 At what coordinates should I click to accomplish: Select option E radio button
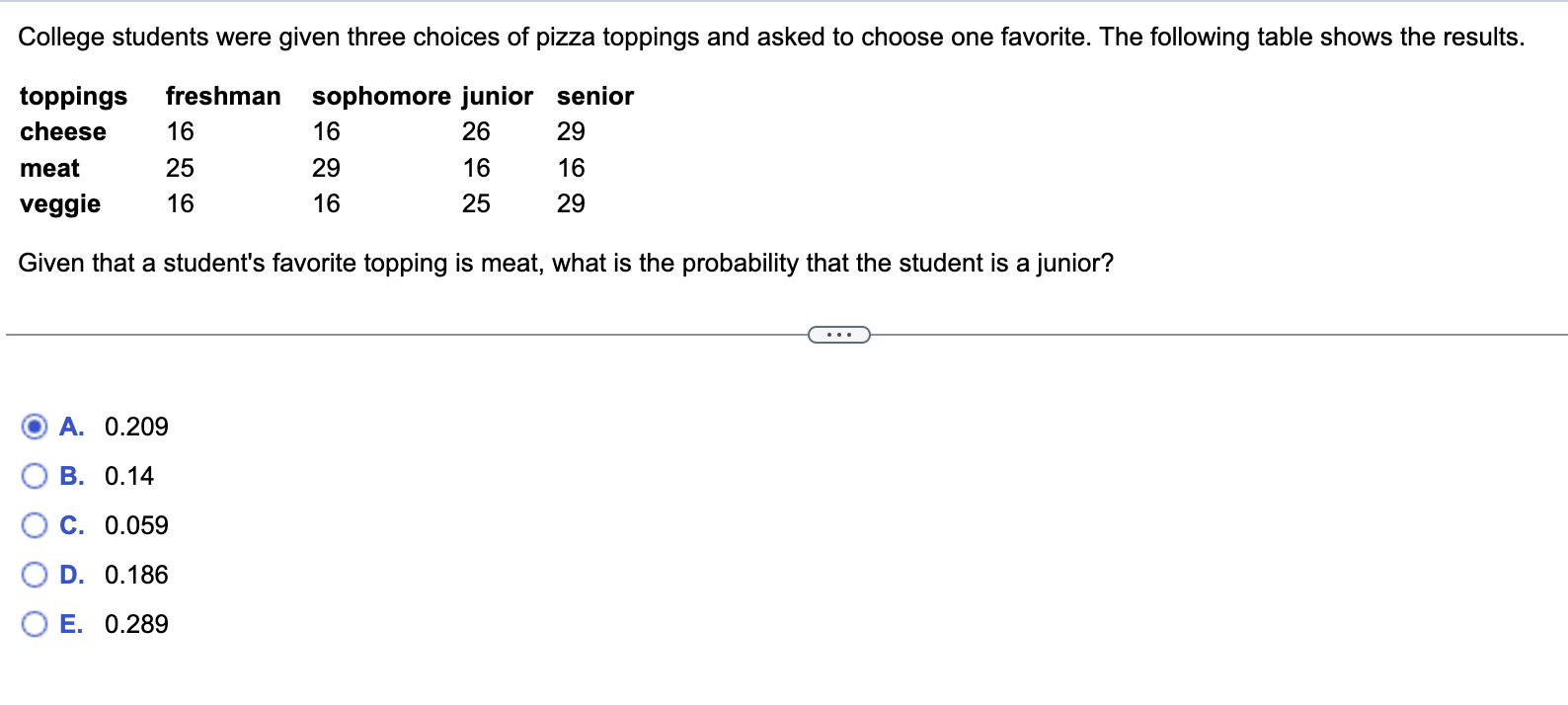35,624
